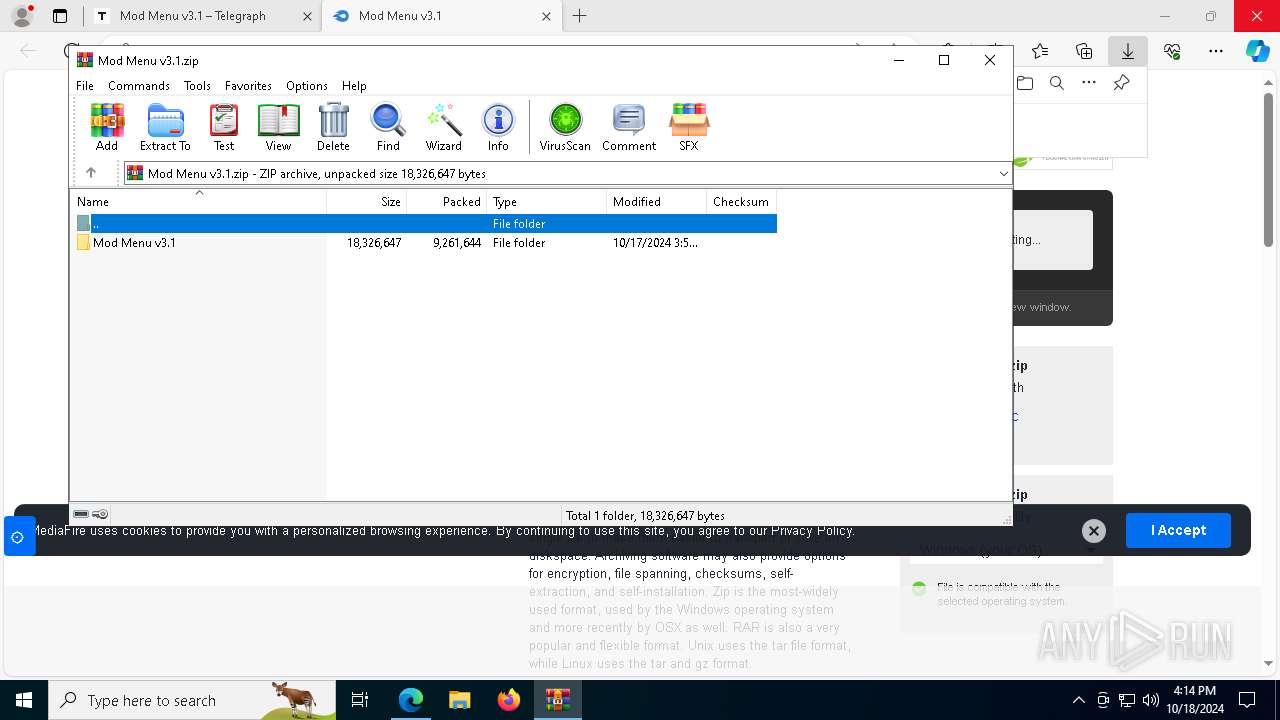The width and height of the screenshot is (1280, 720).
Task: Open the Edge downloads icon
Action: tap(1127, 51)
